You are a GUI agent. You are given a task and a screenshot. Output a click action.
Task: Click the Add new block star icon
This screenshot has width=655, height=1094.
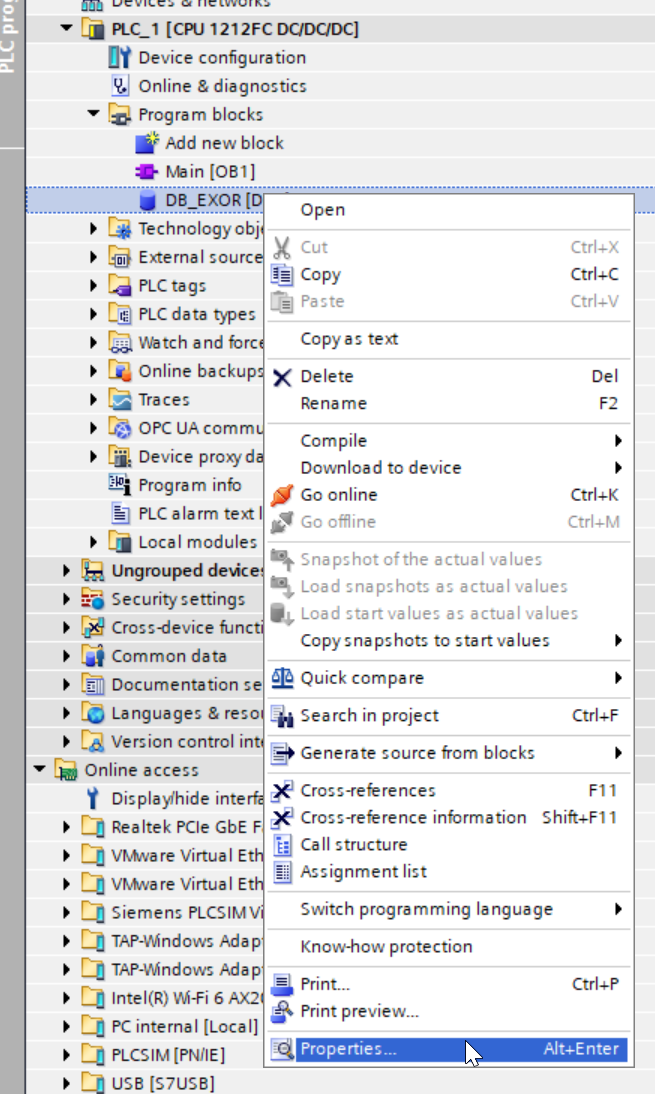(x=146, y=142)
